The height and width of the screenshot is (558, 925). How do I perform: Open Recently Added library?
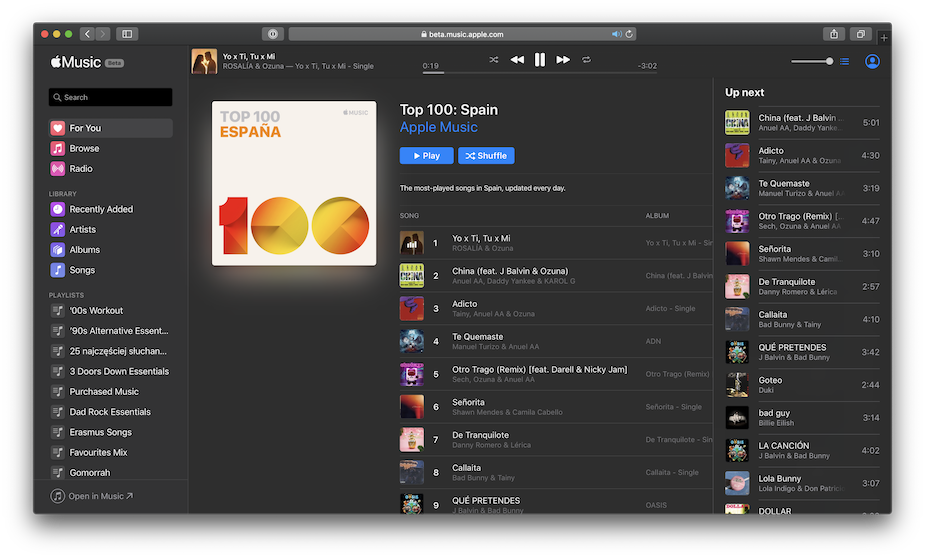coord(110,209)
